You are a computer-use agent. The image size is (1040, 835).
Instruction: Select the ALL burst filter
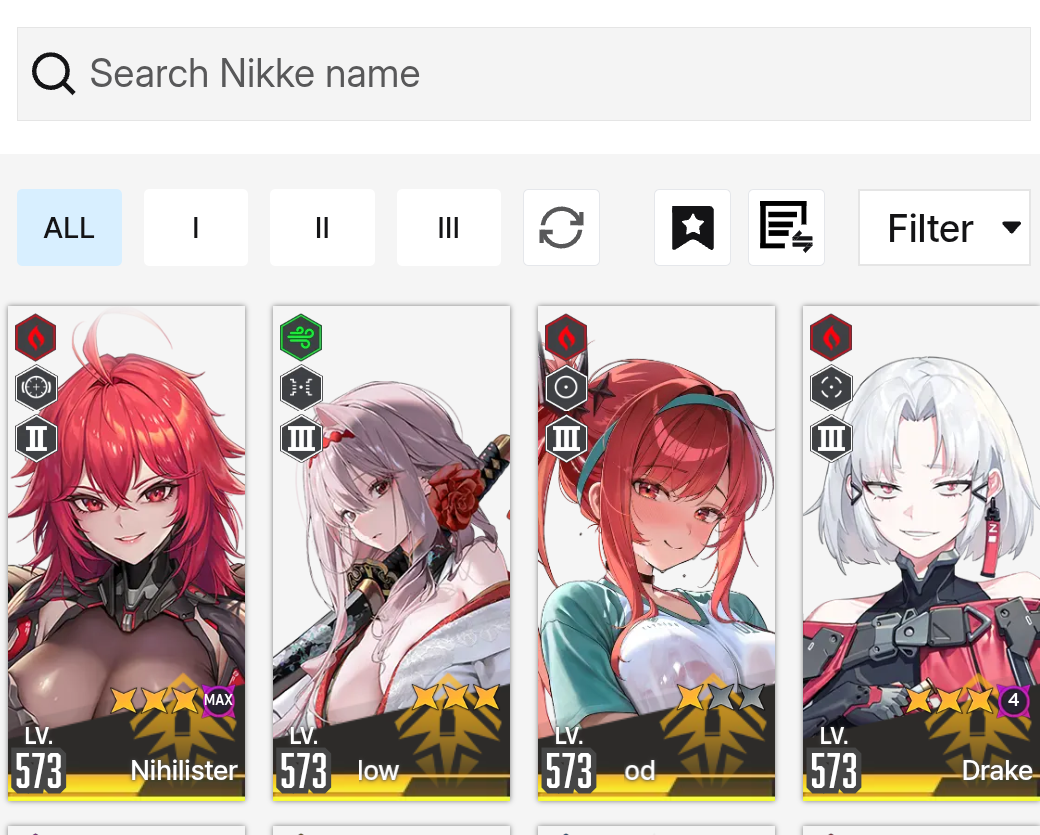point(70,227)
